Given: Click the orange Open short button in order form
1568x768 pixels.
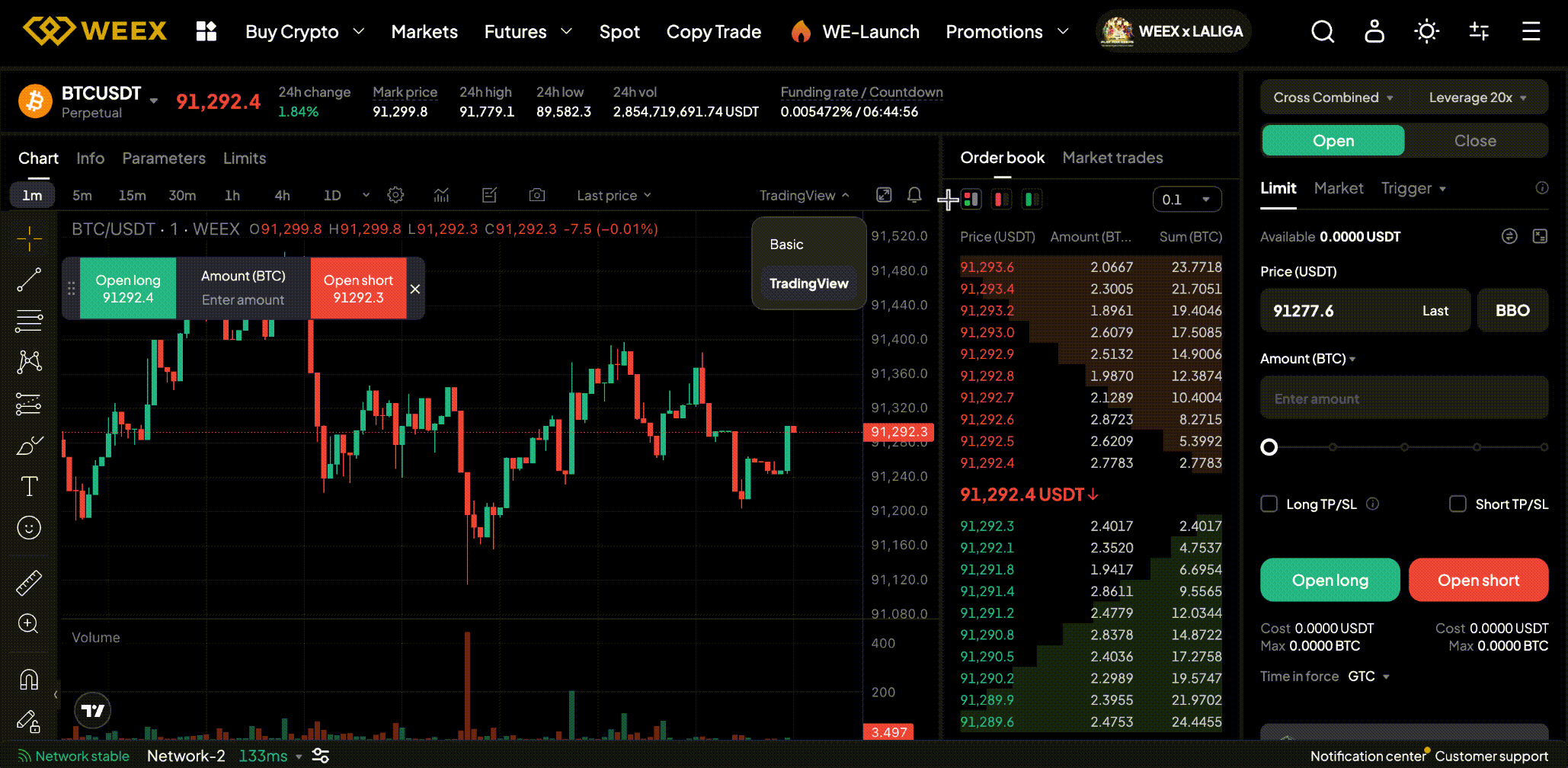Looking at the screenshot, I should (x=1479, y=580).
